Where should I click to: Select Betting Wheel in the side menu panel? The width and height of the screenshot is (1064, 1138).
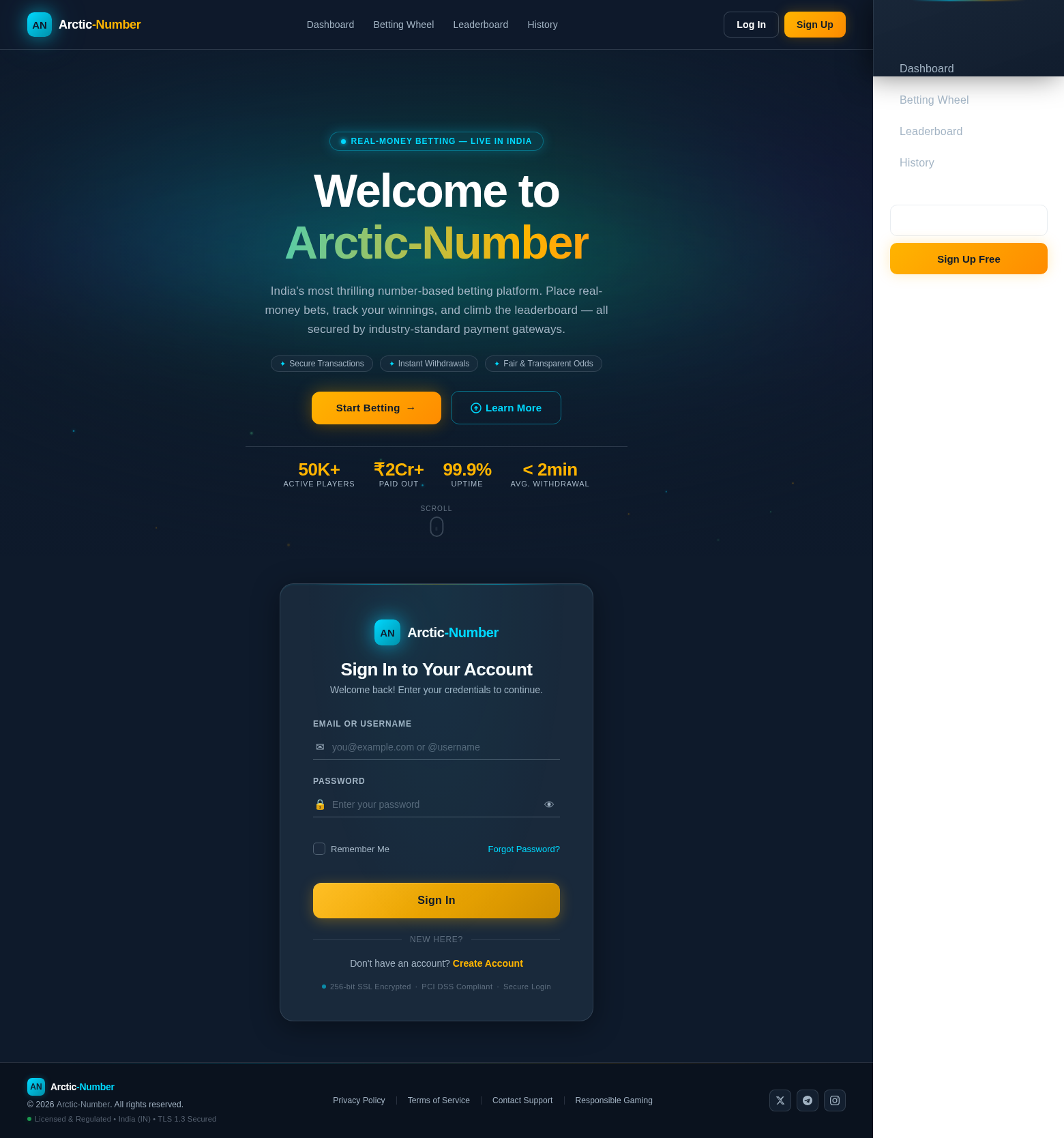(934, 100)
